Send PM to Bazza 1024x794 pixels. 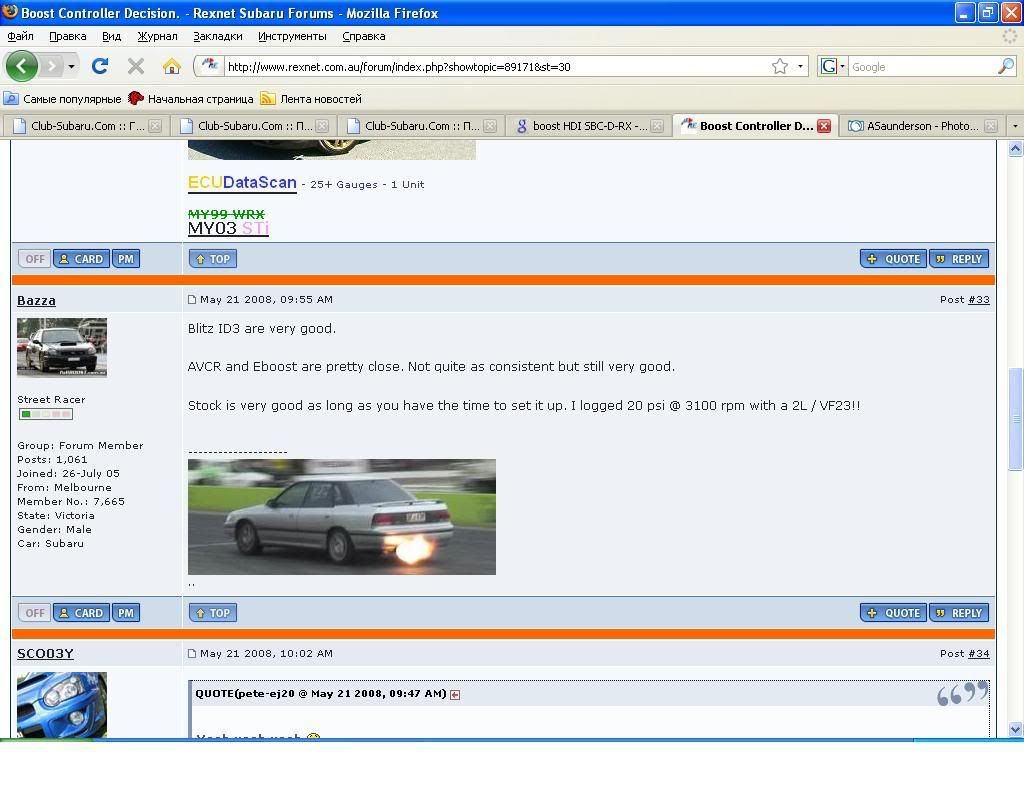click(x=126, y=613)
